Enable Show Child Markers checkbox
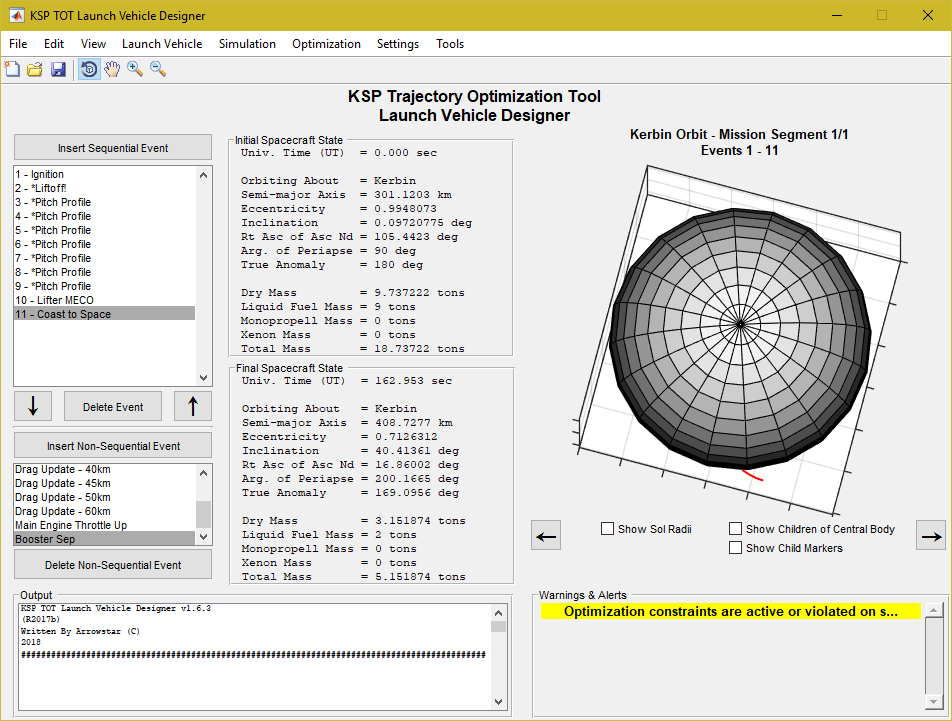 (735, 547)
